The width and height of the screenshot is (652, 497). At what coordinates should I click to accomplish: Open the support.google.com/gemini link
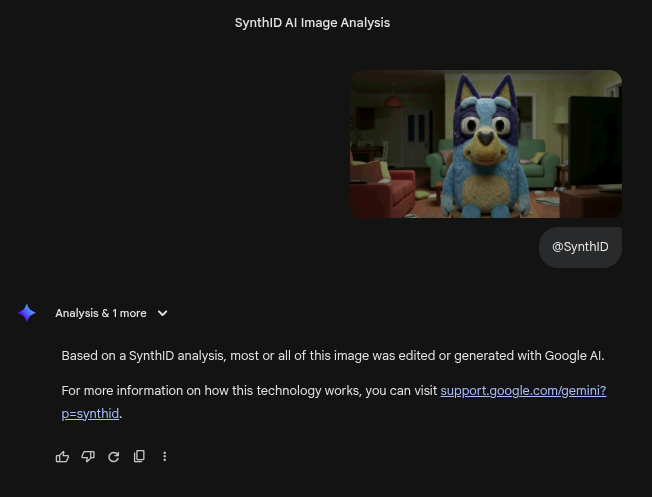[x=522, y=390]
